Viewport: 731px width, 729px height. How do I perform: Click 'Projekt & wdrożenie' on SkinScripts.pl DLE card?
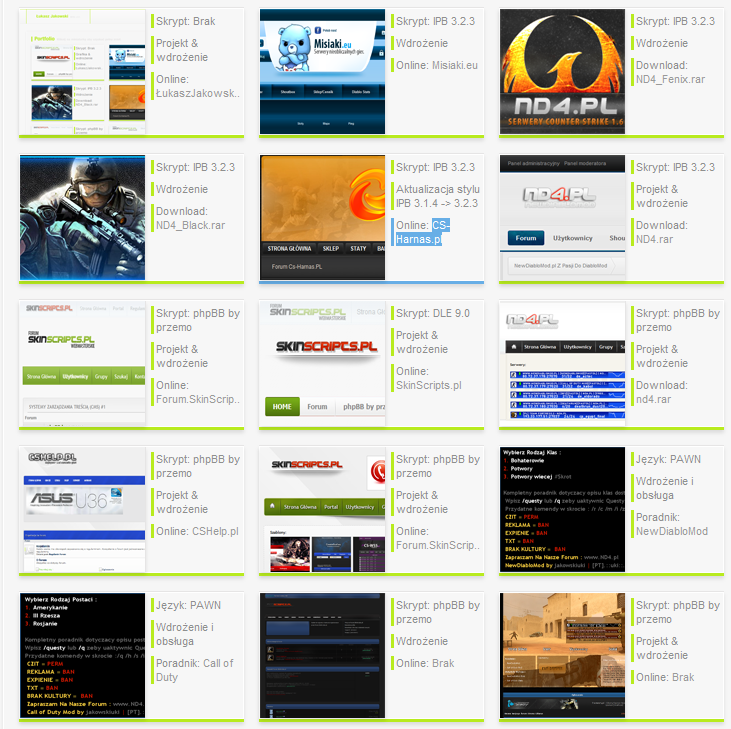(422, 342)
